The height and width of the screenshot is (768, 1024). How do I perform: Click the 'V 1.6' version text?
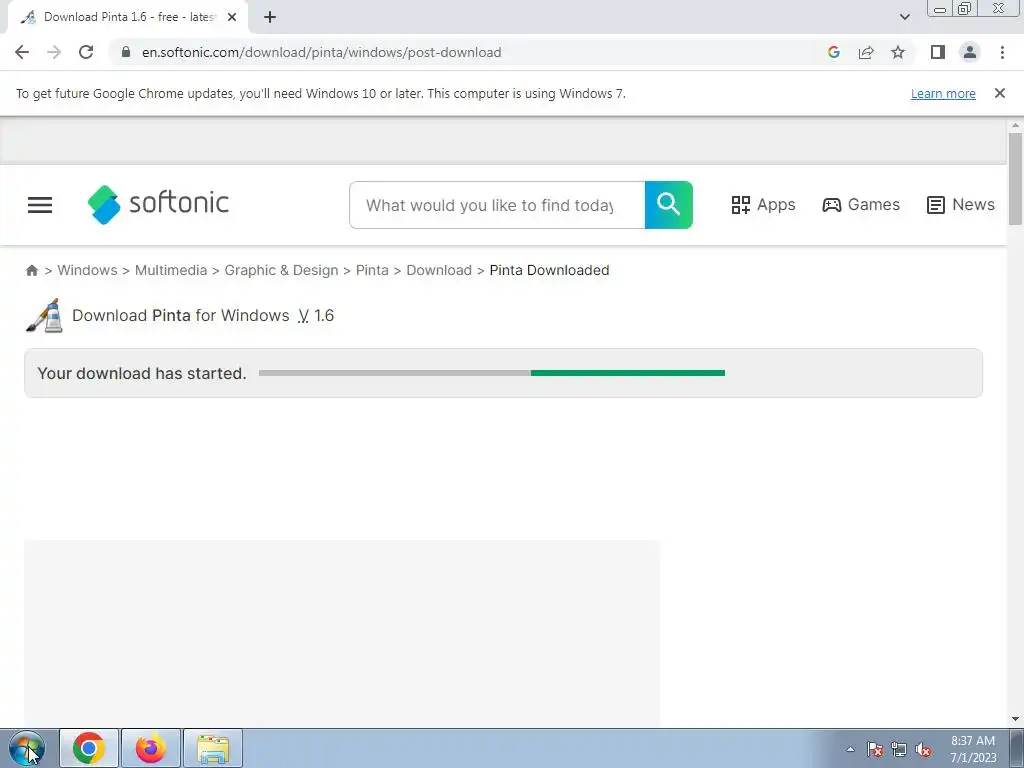click(316, 315)
